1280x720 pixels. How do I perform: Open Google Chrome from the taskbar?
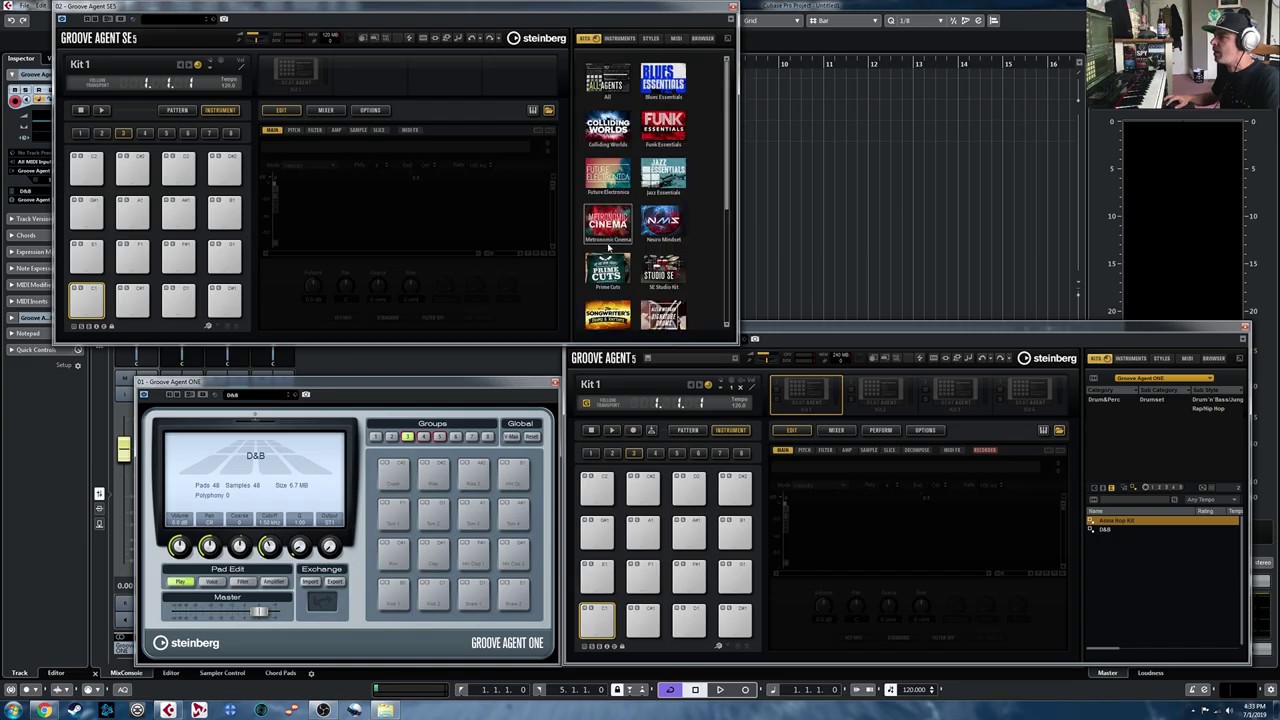click(43, 710)
